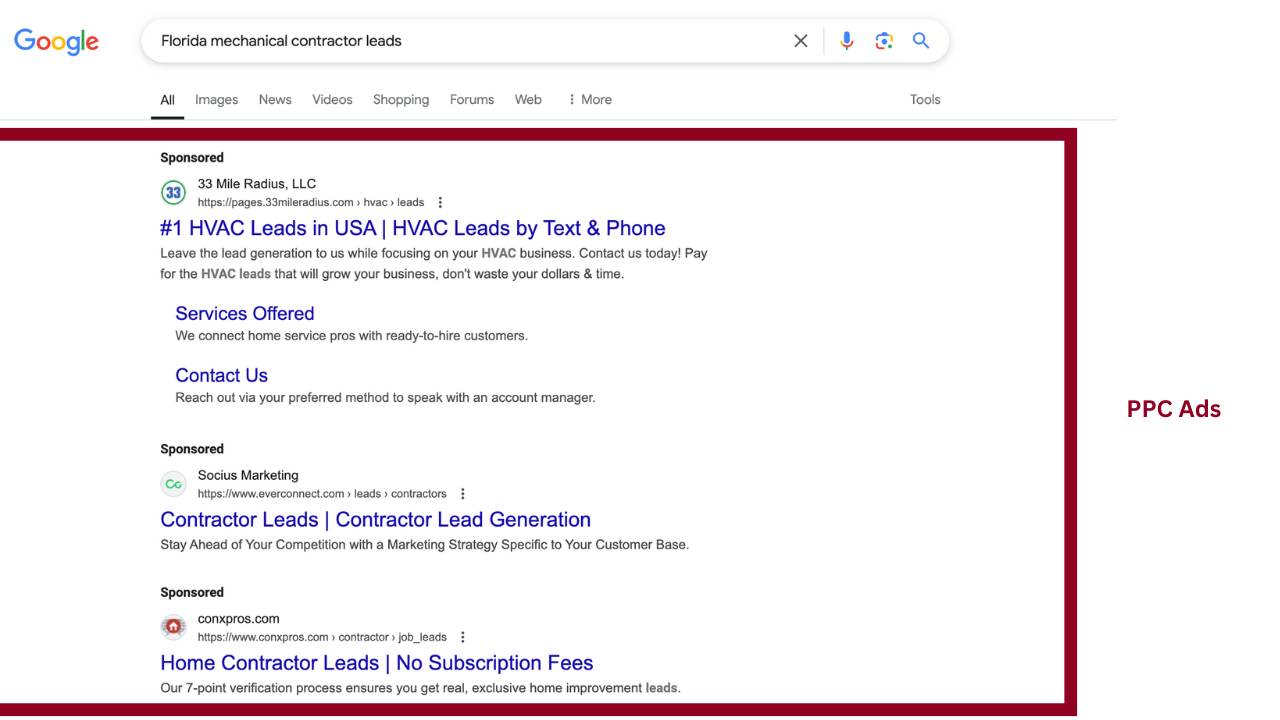
Task: Open the search Tools button
Action: [x=925, y=99]
